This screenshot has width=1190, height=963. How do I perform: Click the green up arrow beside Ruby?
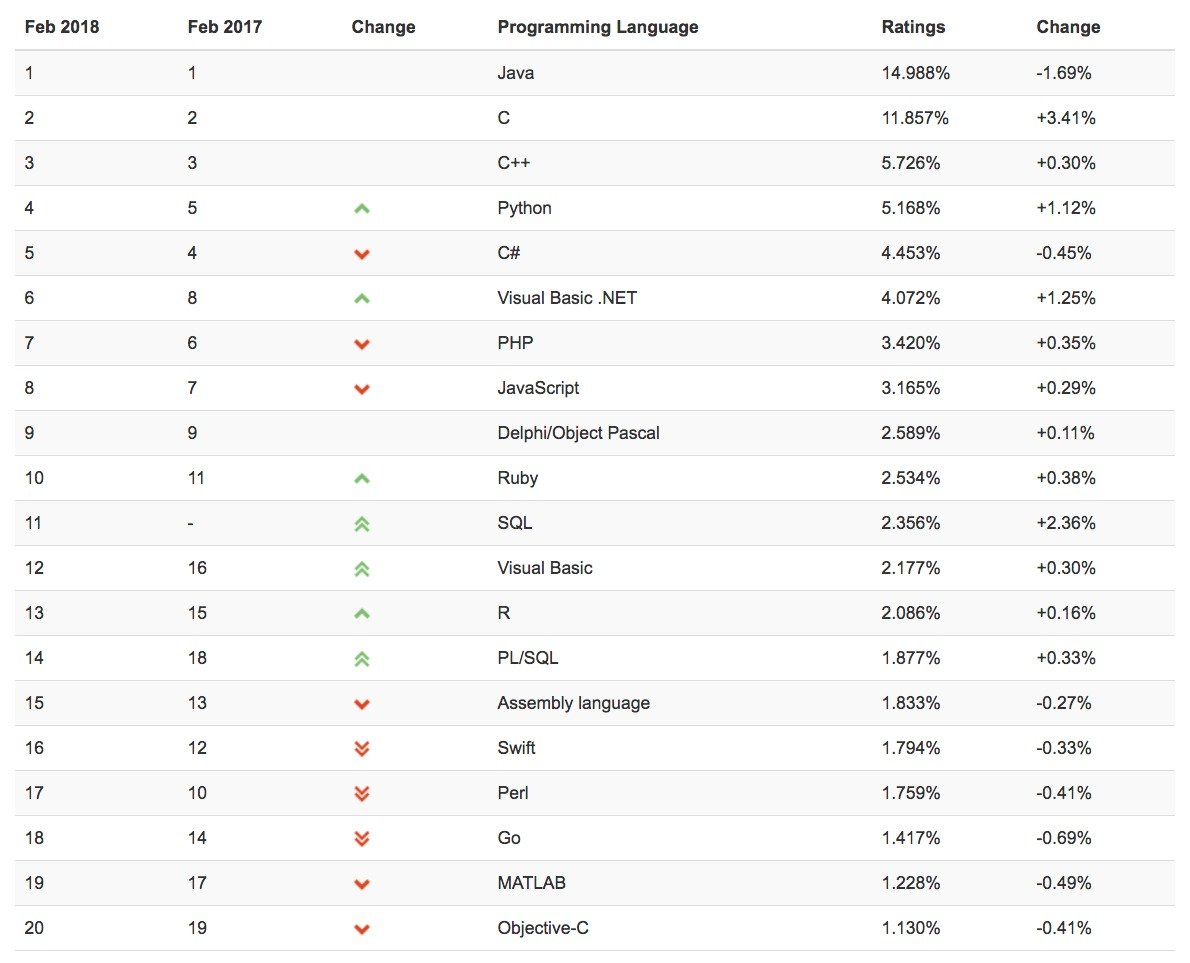pos(362,479)
